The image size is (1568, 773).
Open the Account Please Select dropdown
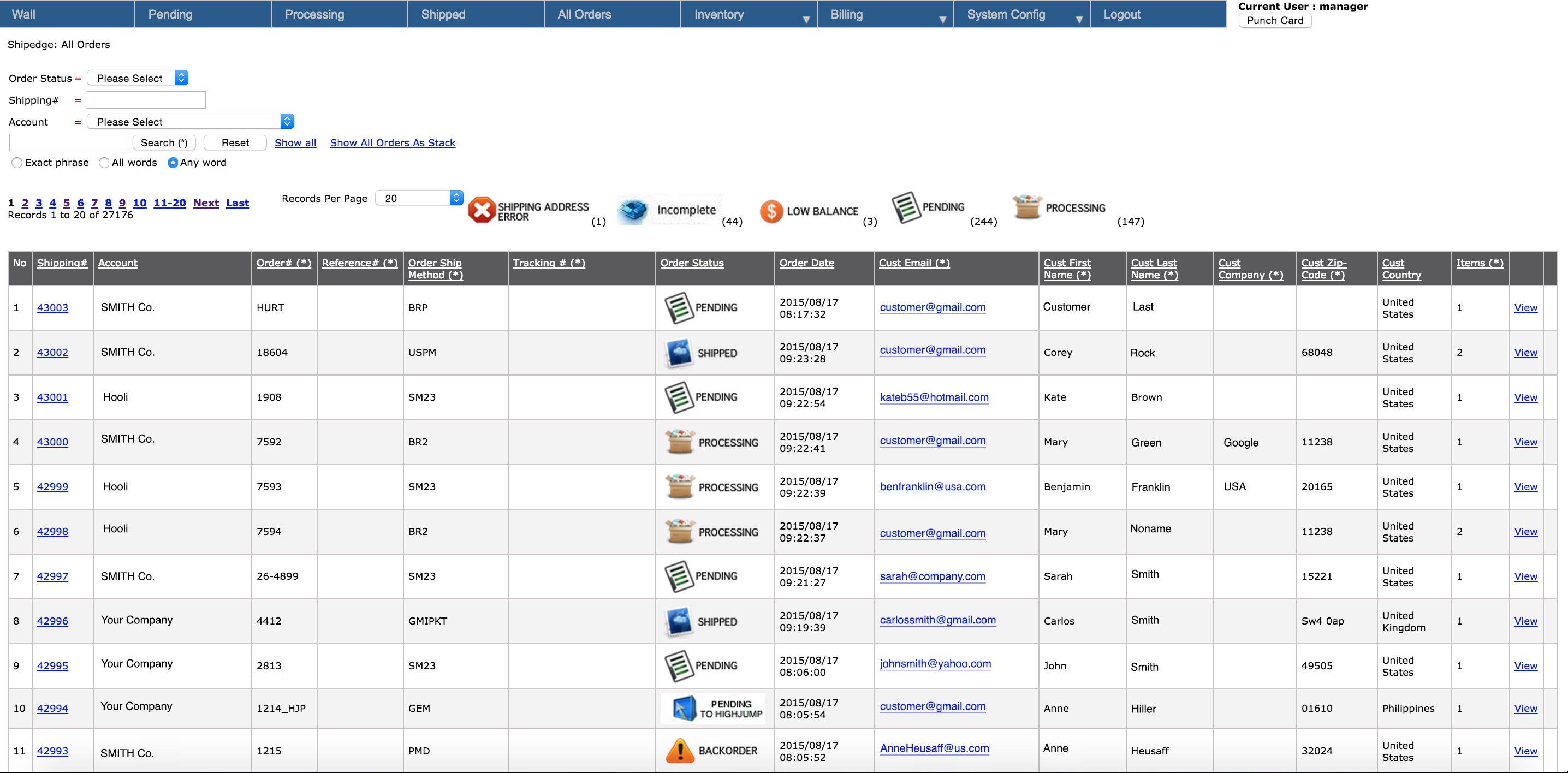pos(191,122)
